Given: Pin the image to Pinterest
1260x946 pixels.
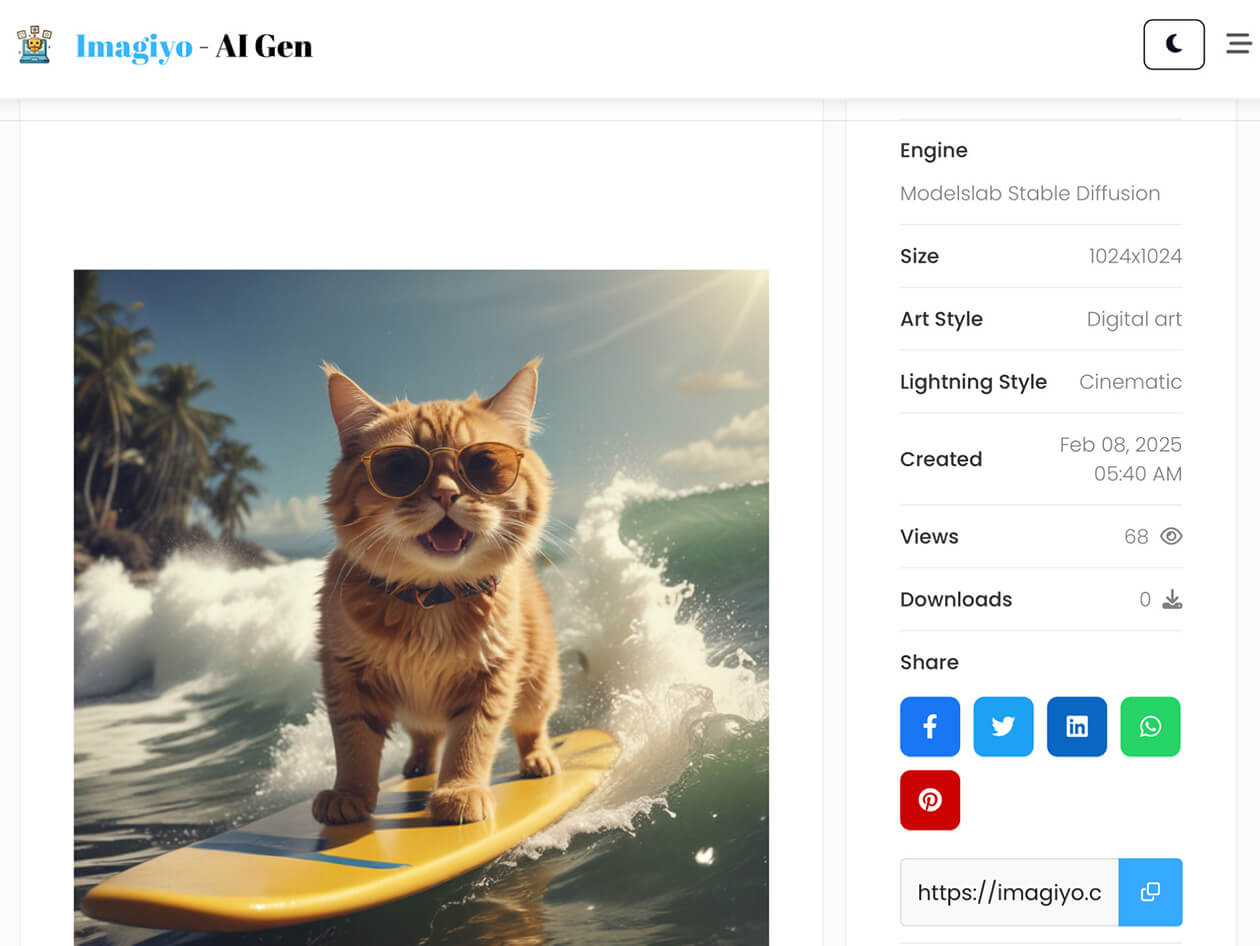Looking at the screenshot, I should (x=930, y=800).
